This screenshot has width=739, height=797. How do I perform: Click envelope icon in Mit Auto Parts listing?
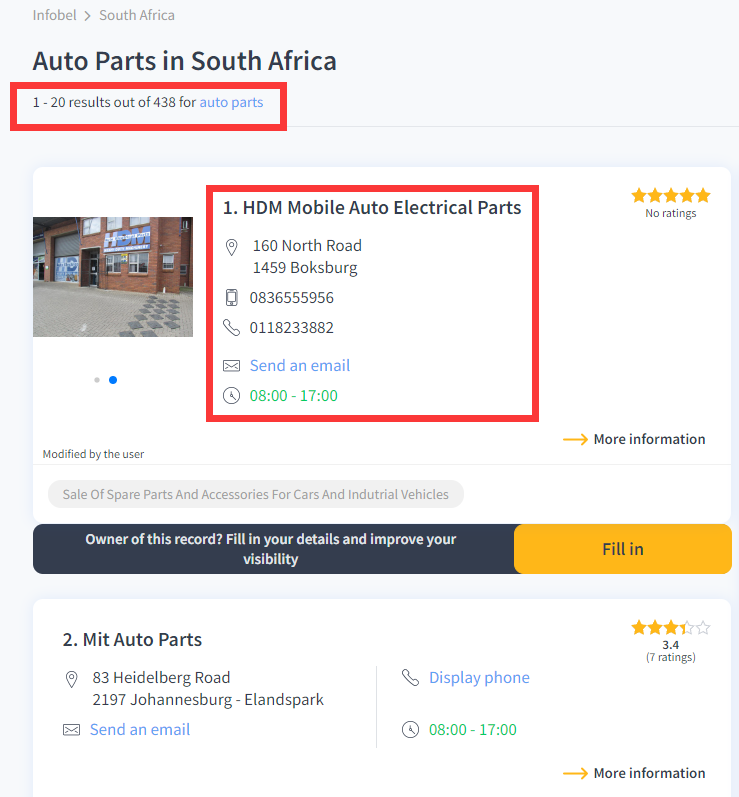pos(72,730)
